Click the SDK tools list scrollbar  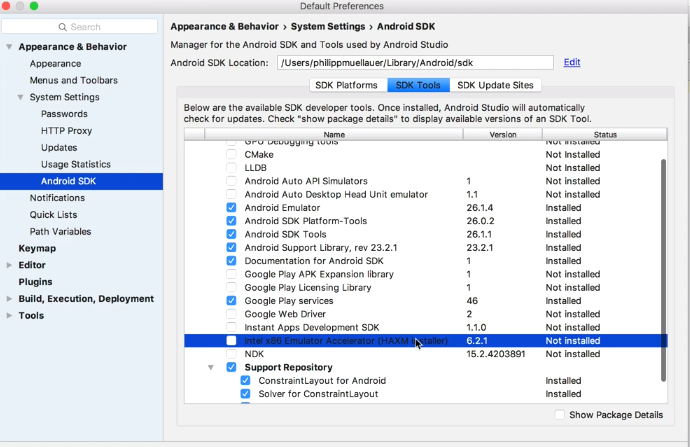coord(663,270)
